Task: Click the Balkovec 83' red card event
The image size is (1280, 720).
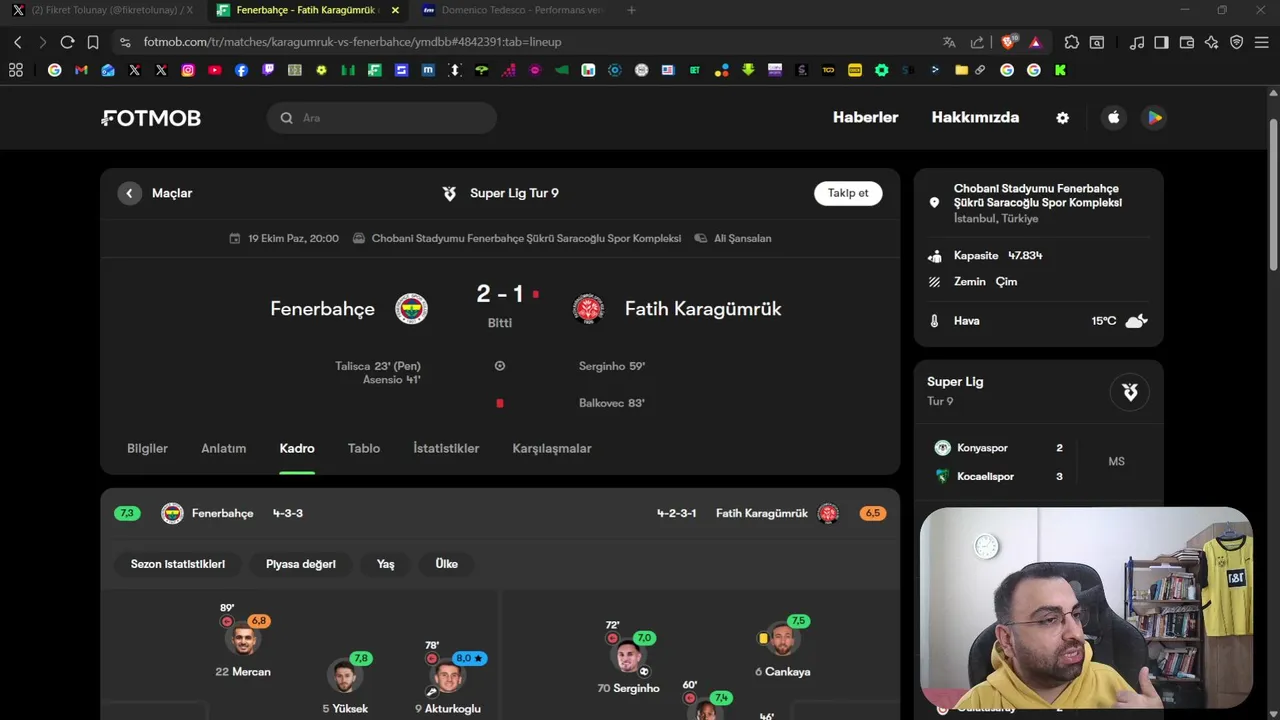Action: click(x=612, y=403)
